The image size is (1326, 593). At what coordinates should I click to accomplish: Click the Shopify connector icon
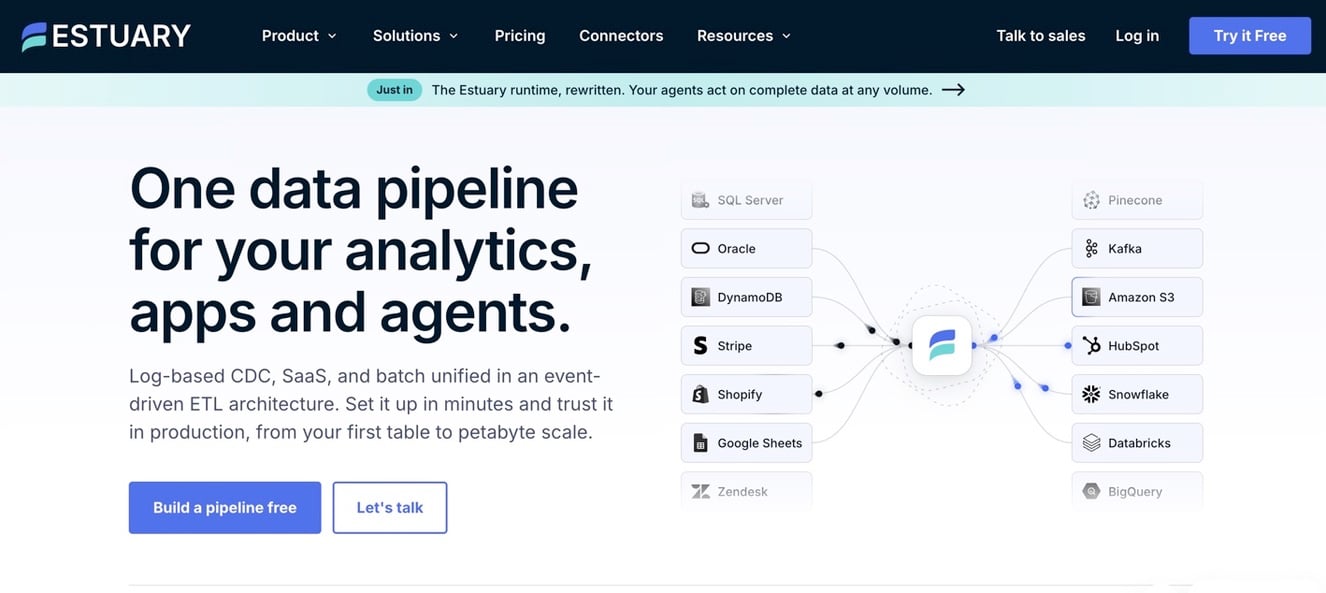pyautogui.click(x=700, y=394)
